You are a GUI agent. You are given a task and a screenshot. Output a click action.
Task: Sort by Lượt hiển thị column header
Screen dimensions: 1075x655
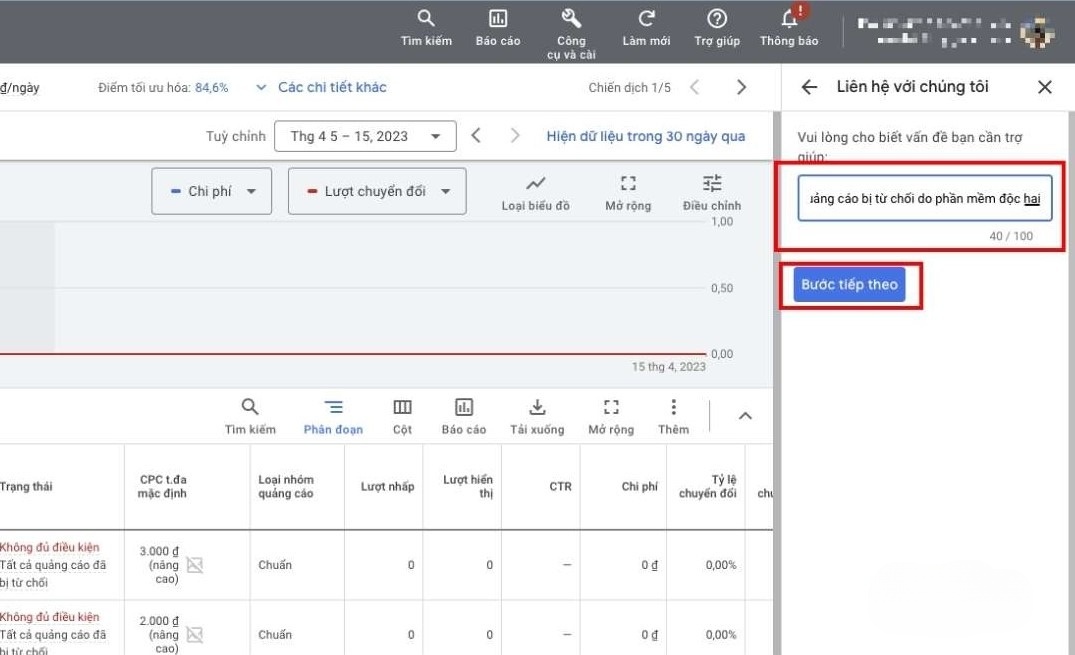468,486
